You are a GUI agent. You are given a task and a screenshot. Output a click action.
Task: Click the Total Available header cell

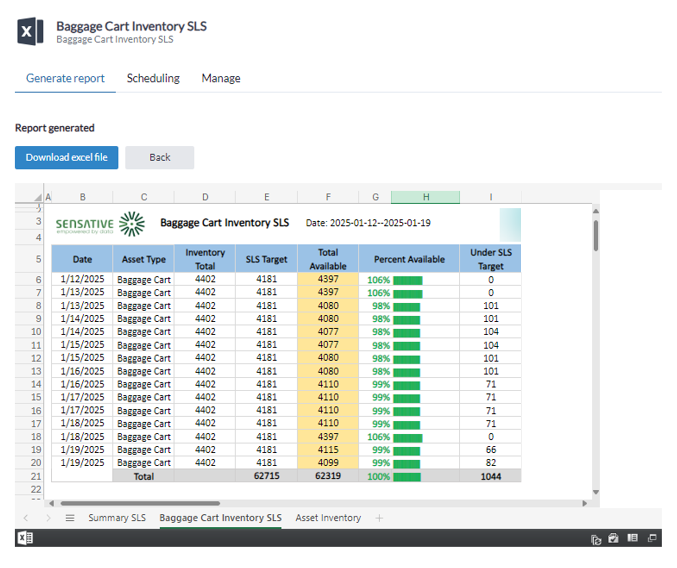[328, 259]
